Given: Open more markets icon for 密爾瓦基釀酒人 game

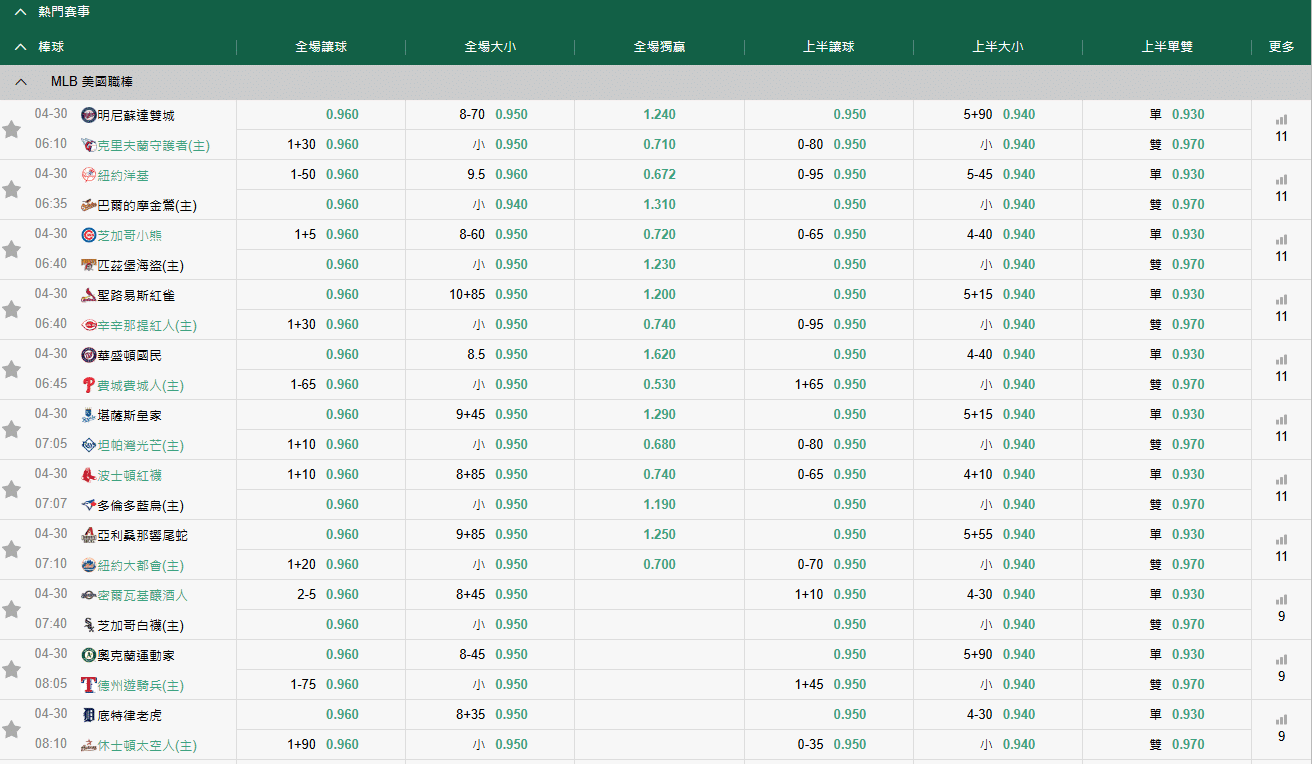Looking at the screenshot, I should (x=1281, y=600).
